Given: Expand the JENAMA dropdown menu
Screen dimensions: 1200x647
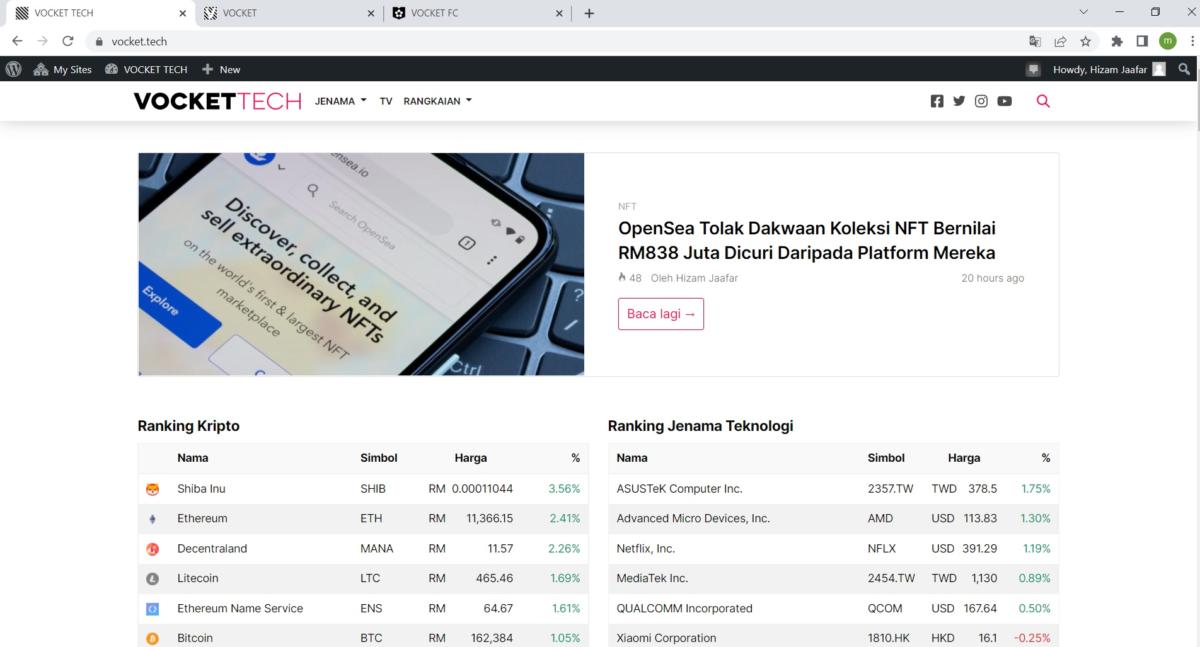Looking at the screenshot, I should [x=340, y=101].
